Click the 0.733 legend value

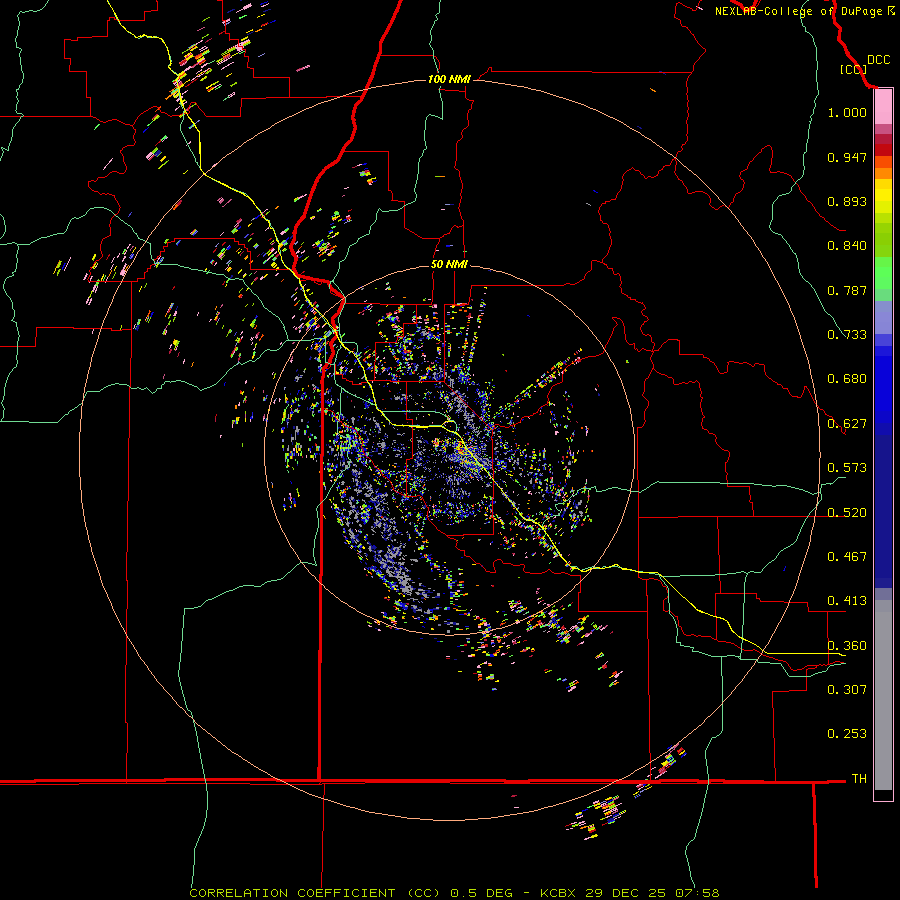tap(847, 335)
